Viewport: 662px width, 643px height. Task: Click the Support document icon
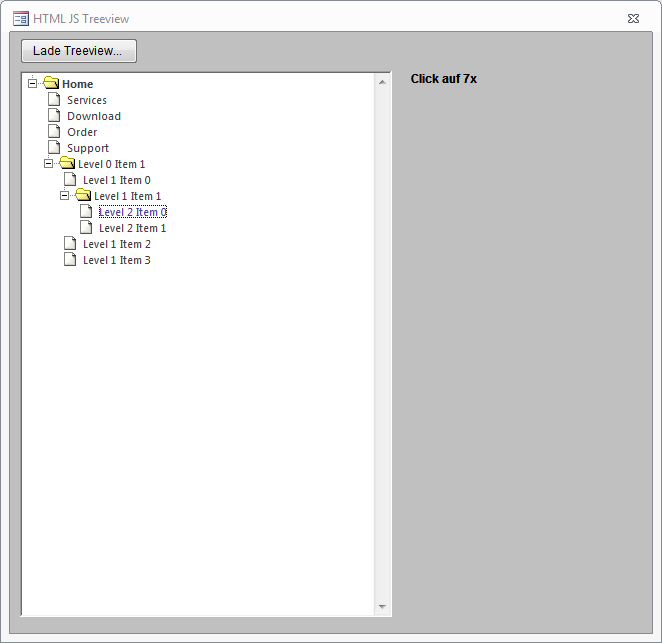coord(55,148)
